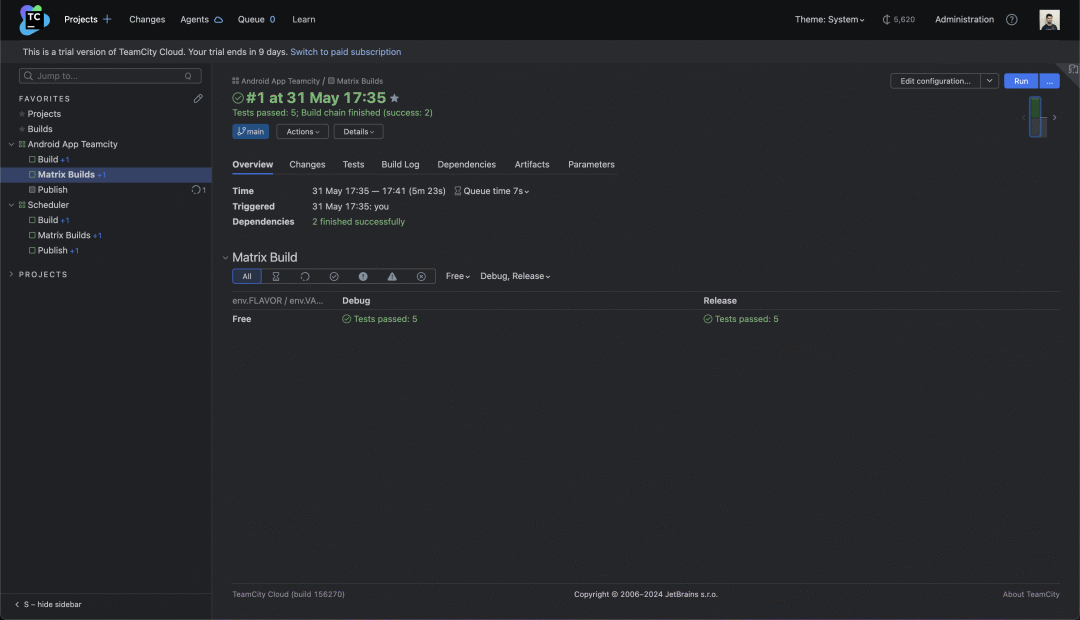Open the help question mark icon
Viewport: 1080px width, 620px height.
point(1011,19)
